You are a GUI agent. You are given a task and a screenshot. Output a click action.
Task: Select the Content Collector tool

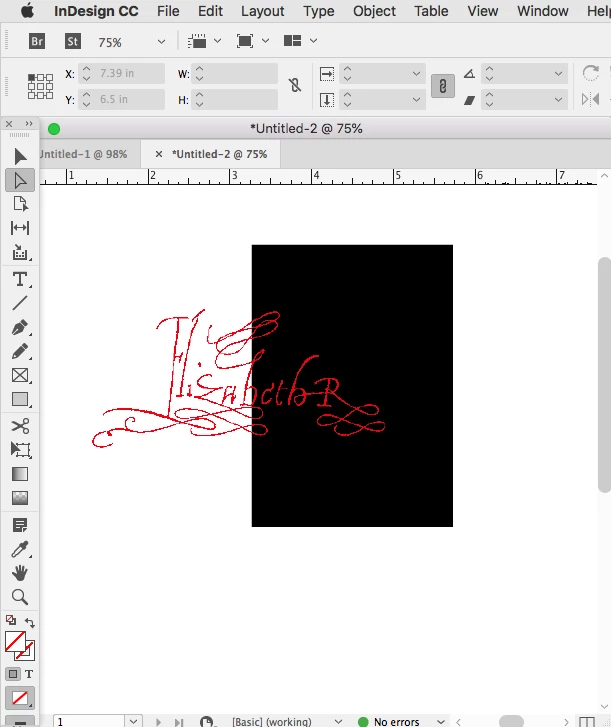tap(20, 252)
